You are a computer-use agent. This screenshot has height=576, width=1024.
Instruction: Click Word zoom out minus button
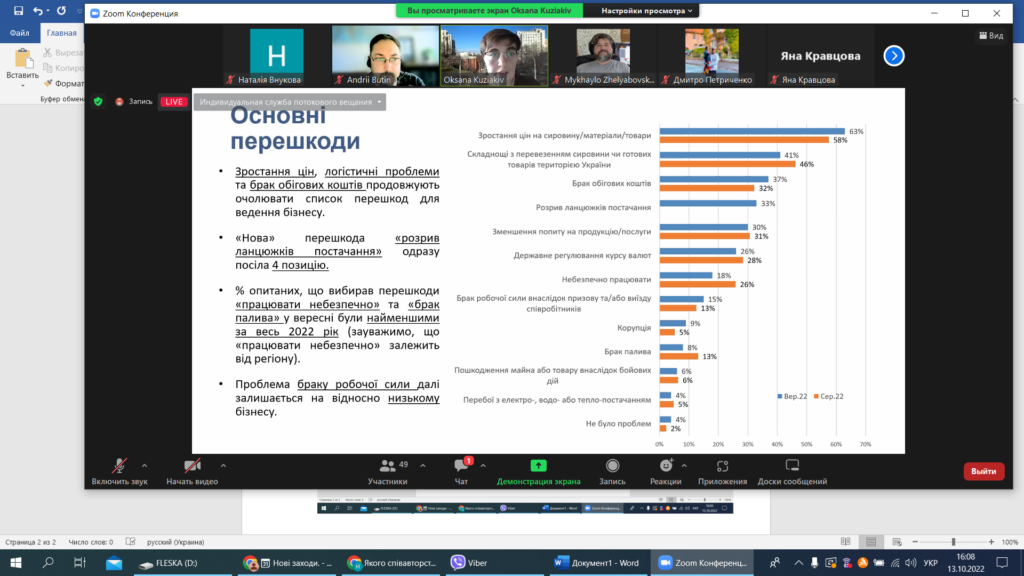click(x=915, y=542)
